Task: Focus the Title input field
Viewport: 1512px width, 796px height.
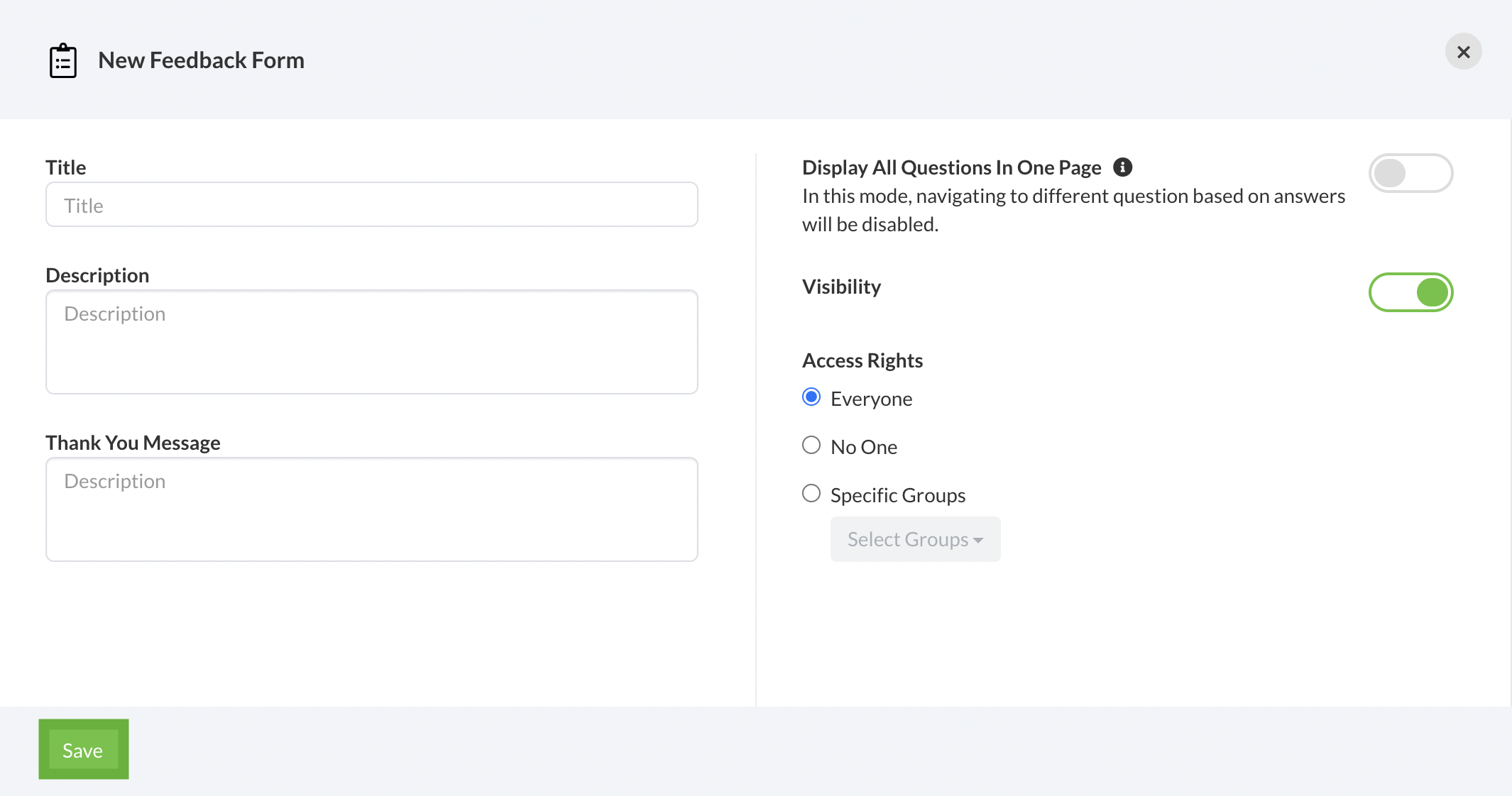Action: pyautogui.click(x=371, y=205)
